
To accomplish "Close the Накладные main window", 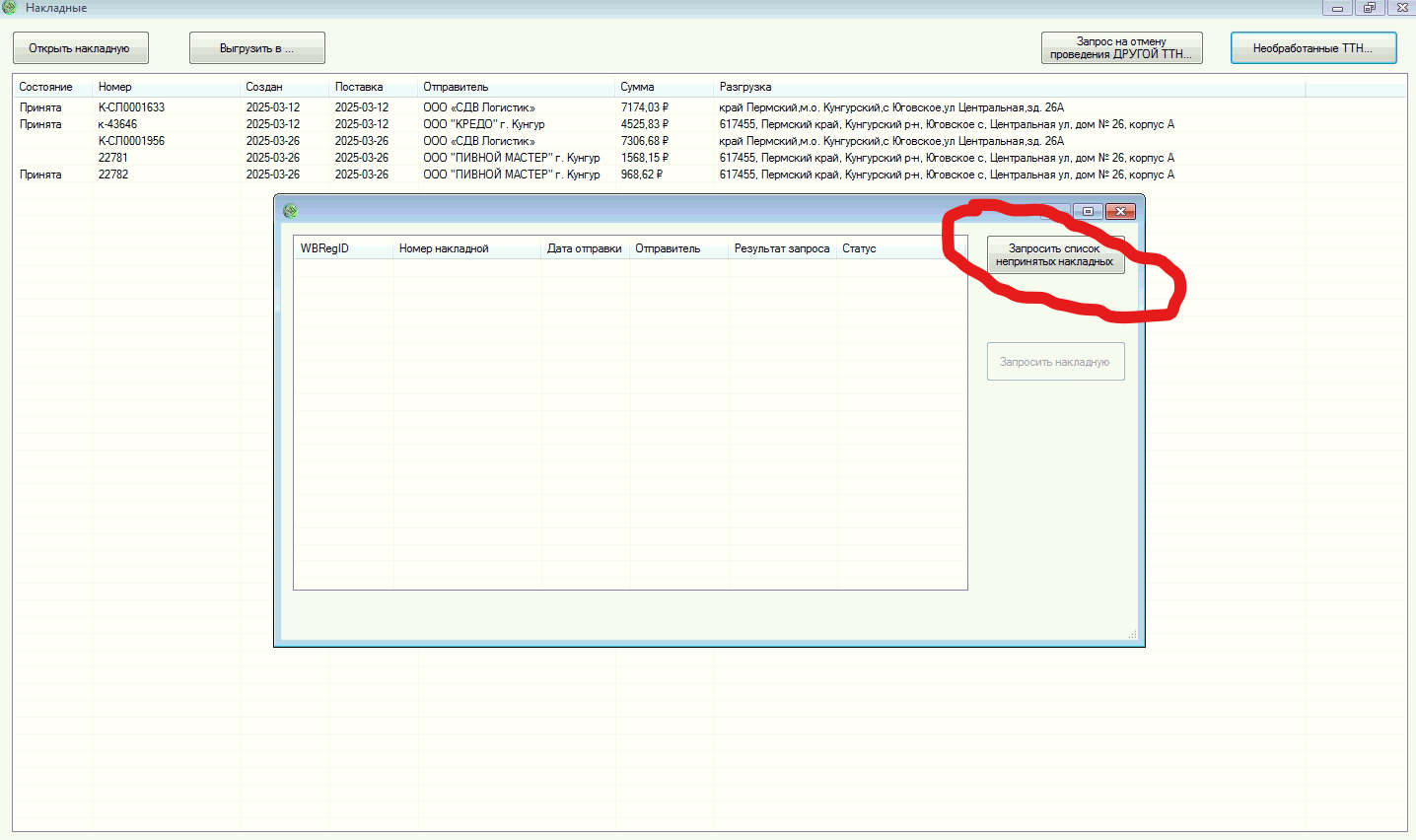I will [x=1401, y=8].
